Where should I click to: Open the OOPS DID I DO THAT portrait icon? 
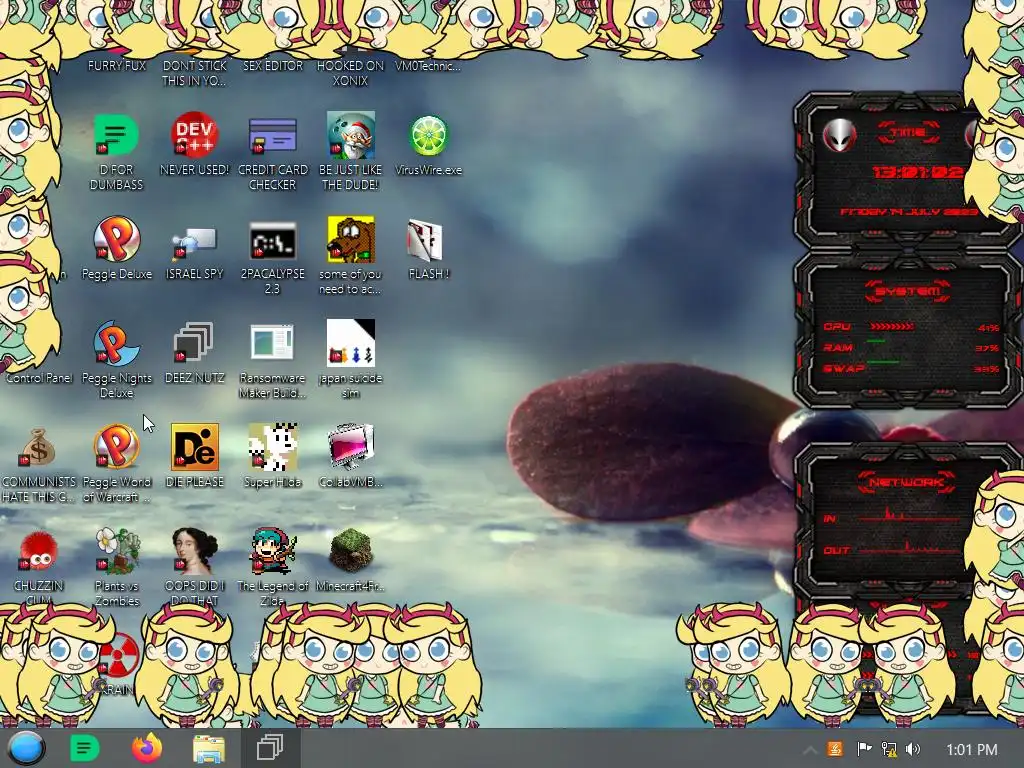[x=194, y=551]
